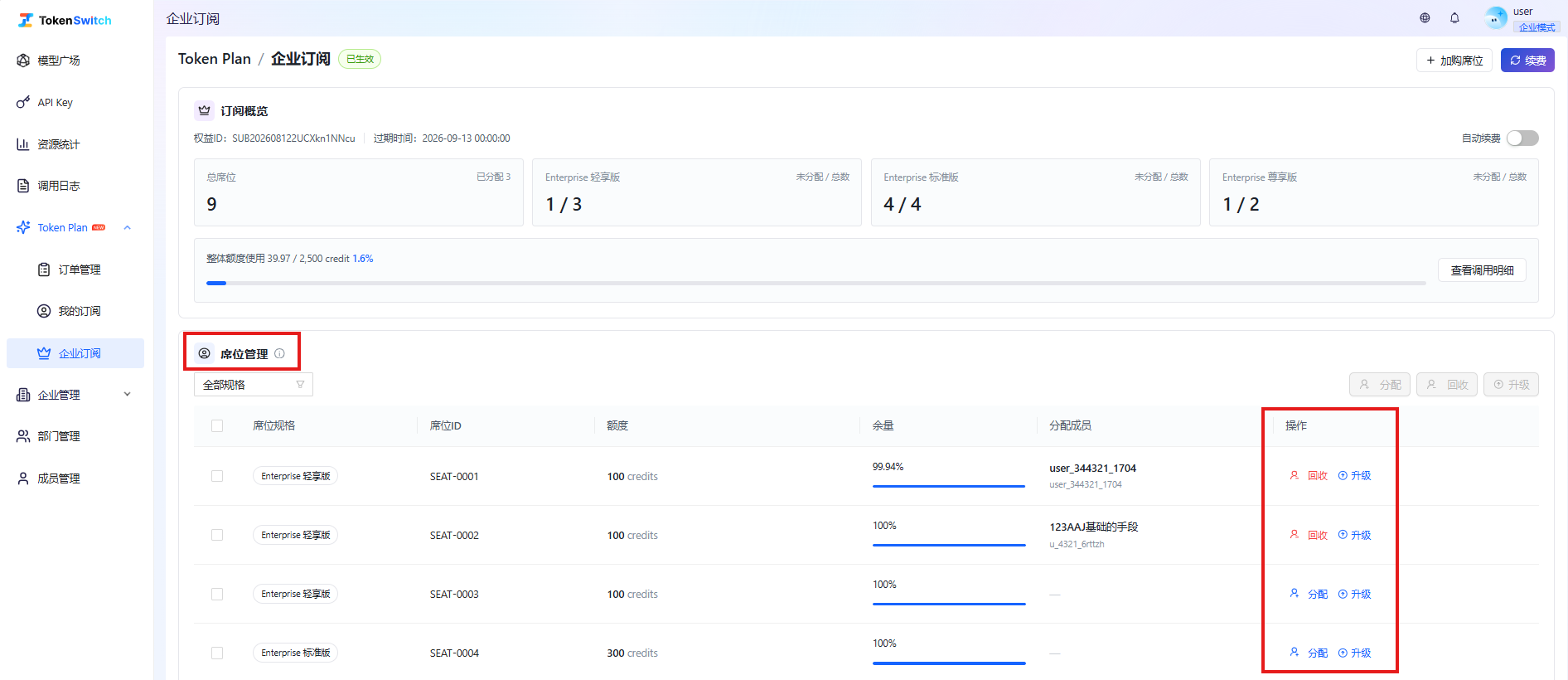Click the Token Plan breadcrumb link
The width and height of the screenshot is (1568, 680).
[x=214, y=59]
